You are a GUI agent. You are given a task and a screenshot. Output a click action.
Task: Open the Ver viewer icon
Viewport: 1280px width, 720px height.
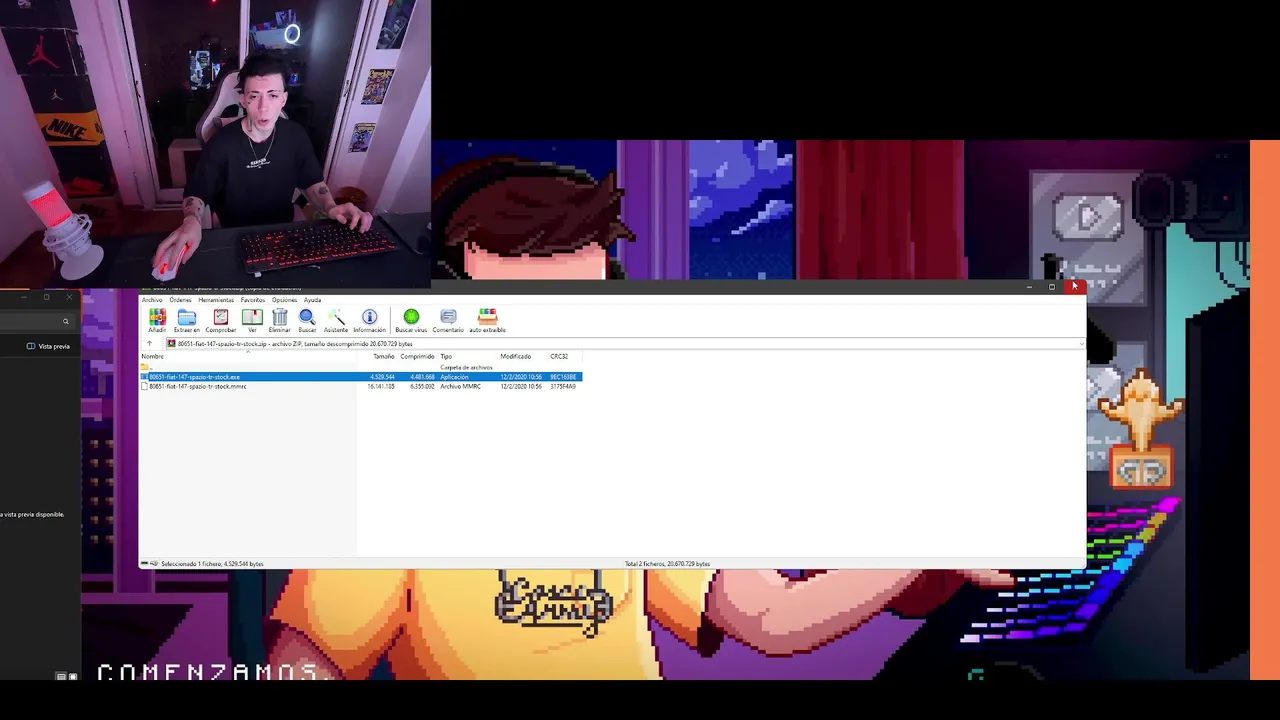point(252,320)
